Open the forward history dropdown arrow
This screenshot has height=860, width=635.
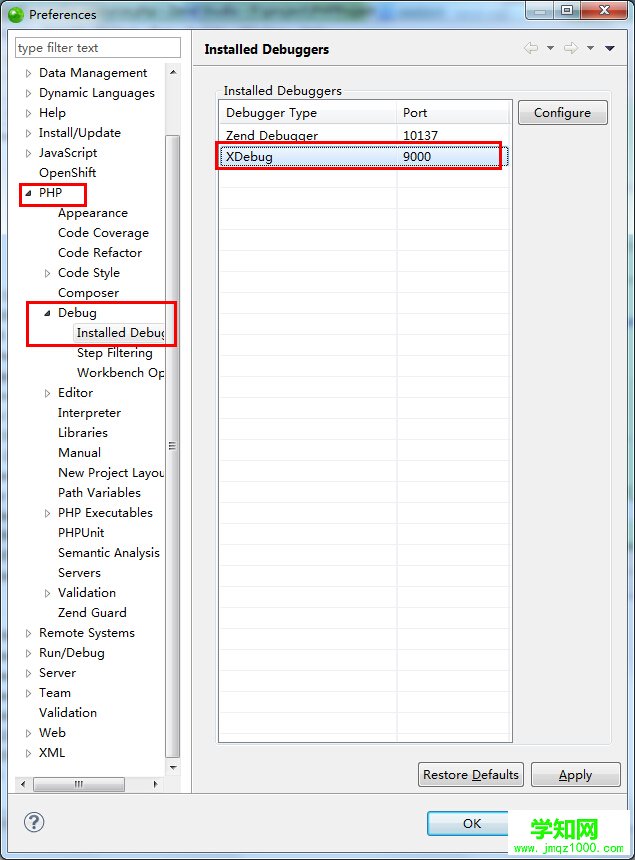(590, 48)
